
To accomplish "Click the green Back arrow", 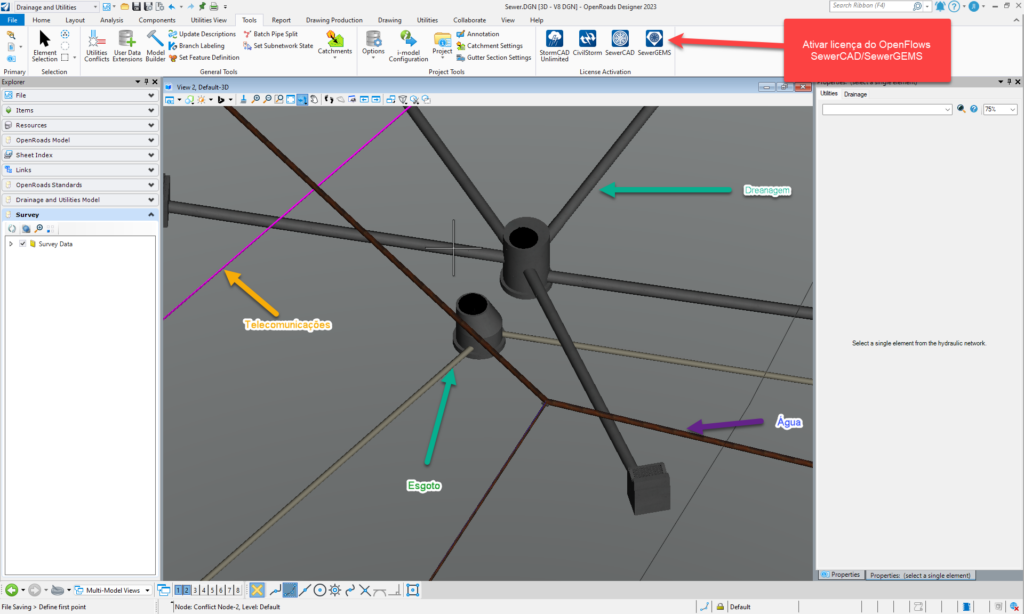I will (x=11, y=590).
